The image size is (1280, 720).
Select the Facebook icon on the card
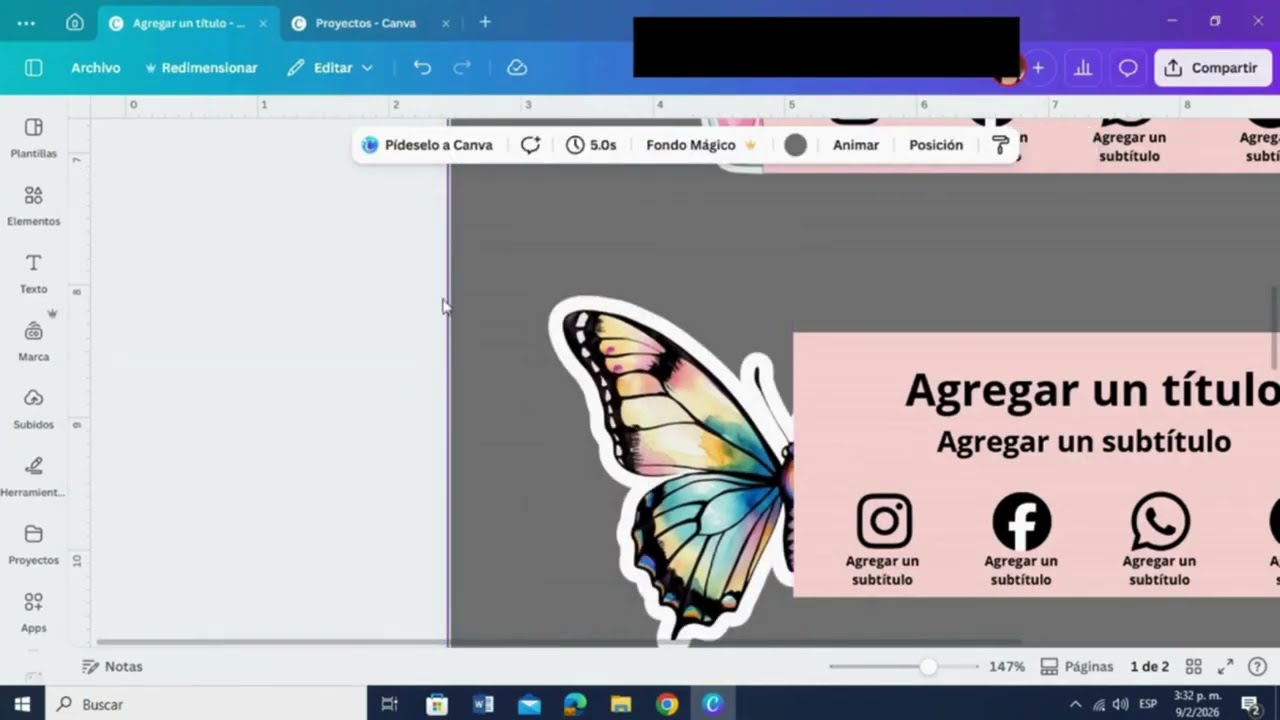(x=1021, y=521)
